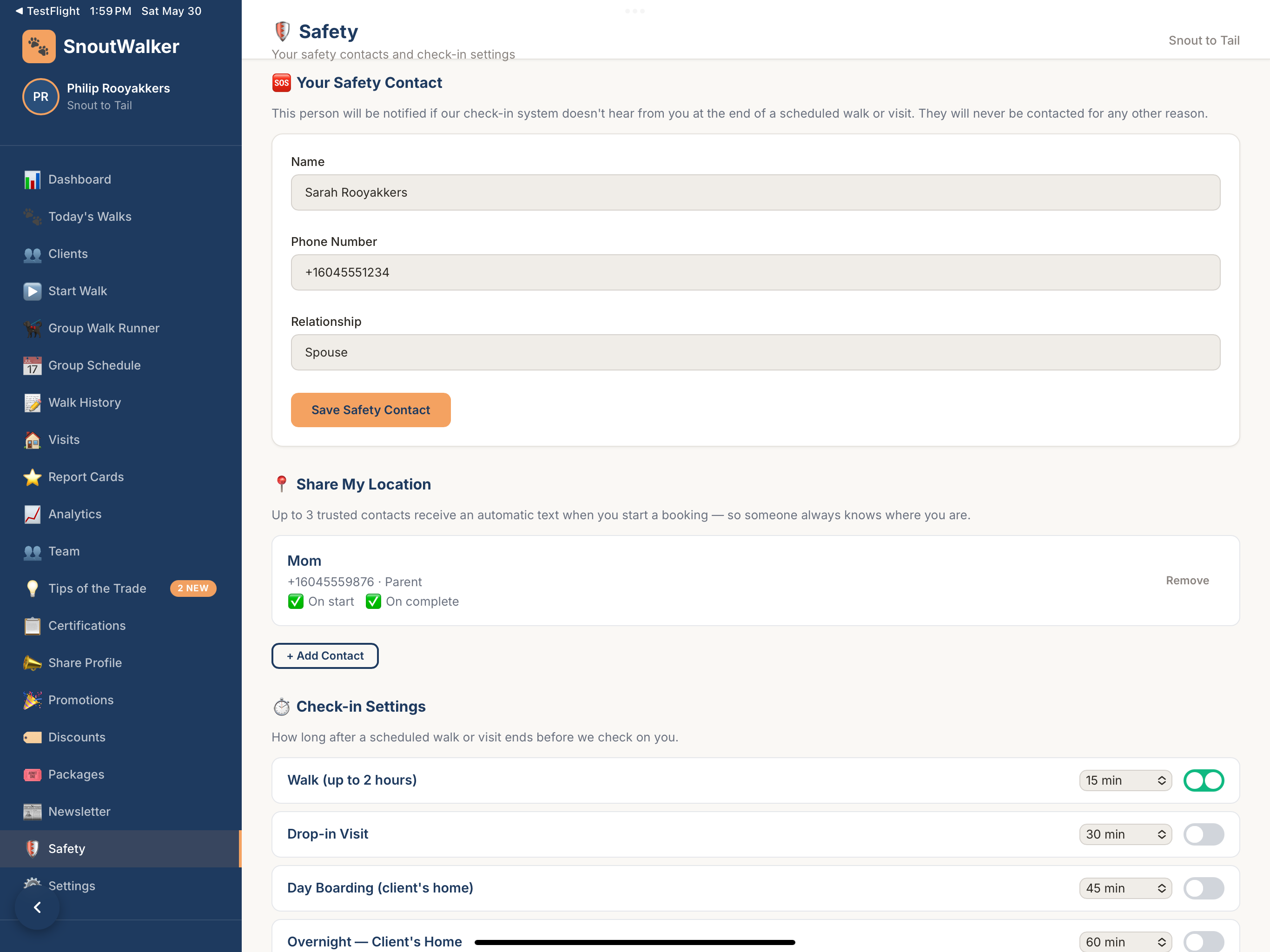Open Analytics chart icon

pyautogui.click(x=32, y=515)
